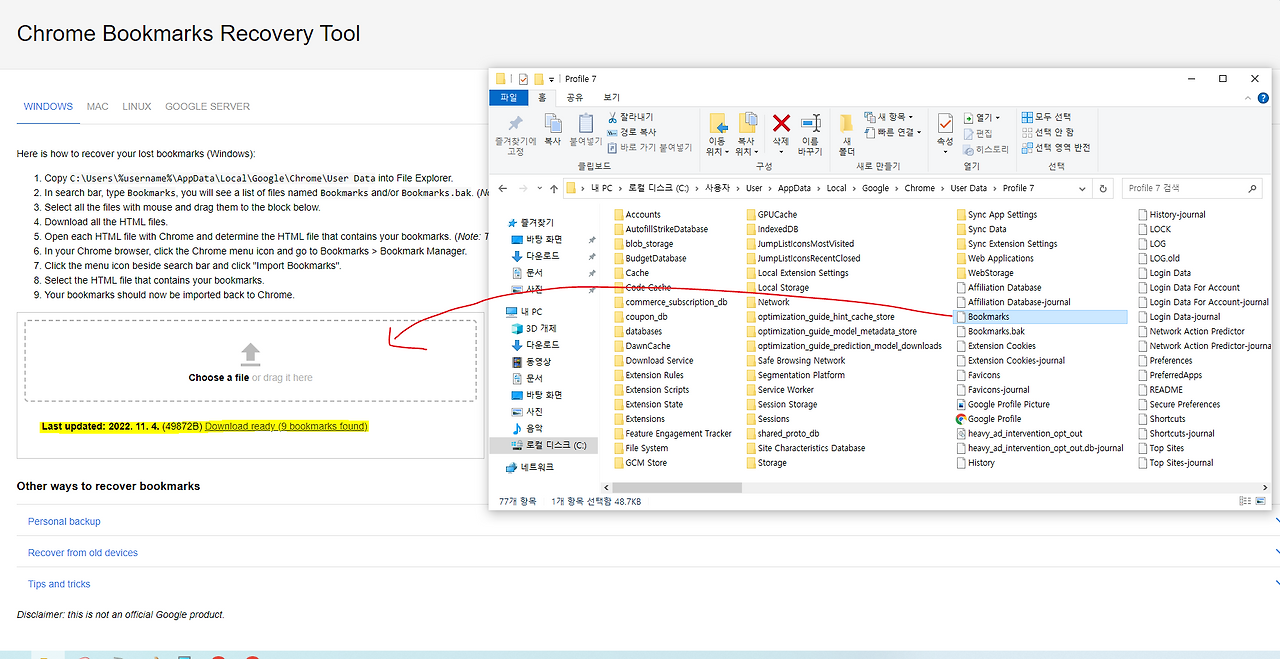Screen dimensions: 1280x659
Task: Click the upload arrow icon in drop zone
Action: [250, 354]
